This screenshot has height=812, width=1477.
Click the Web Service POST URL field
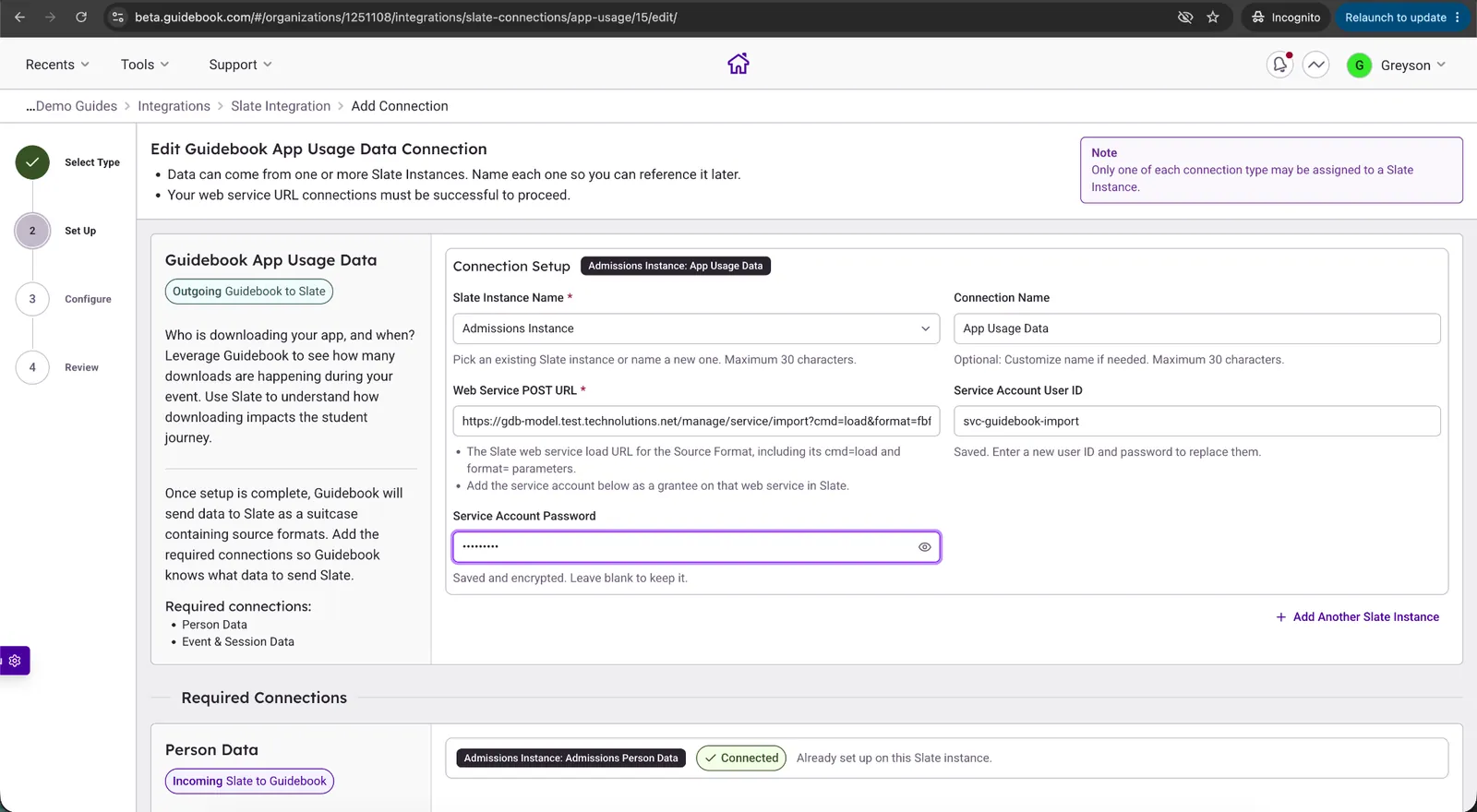[696, 421]
